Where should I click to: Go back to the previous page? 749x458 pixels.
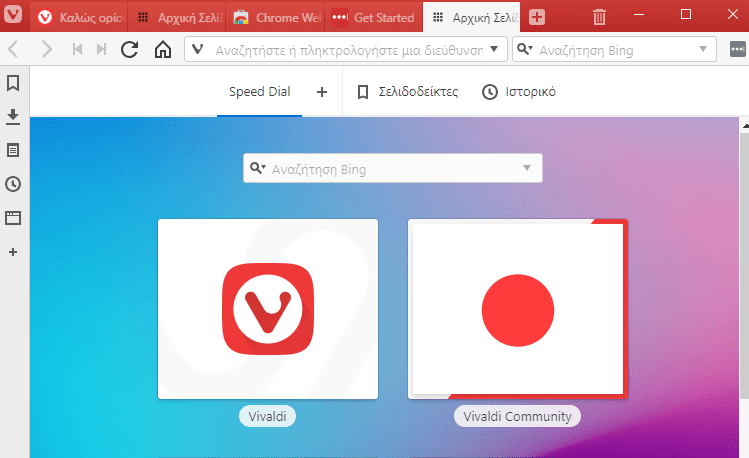[13, 49]
